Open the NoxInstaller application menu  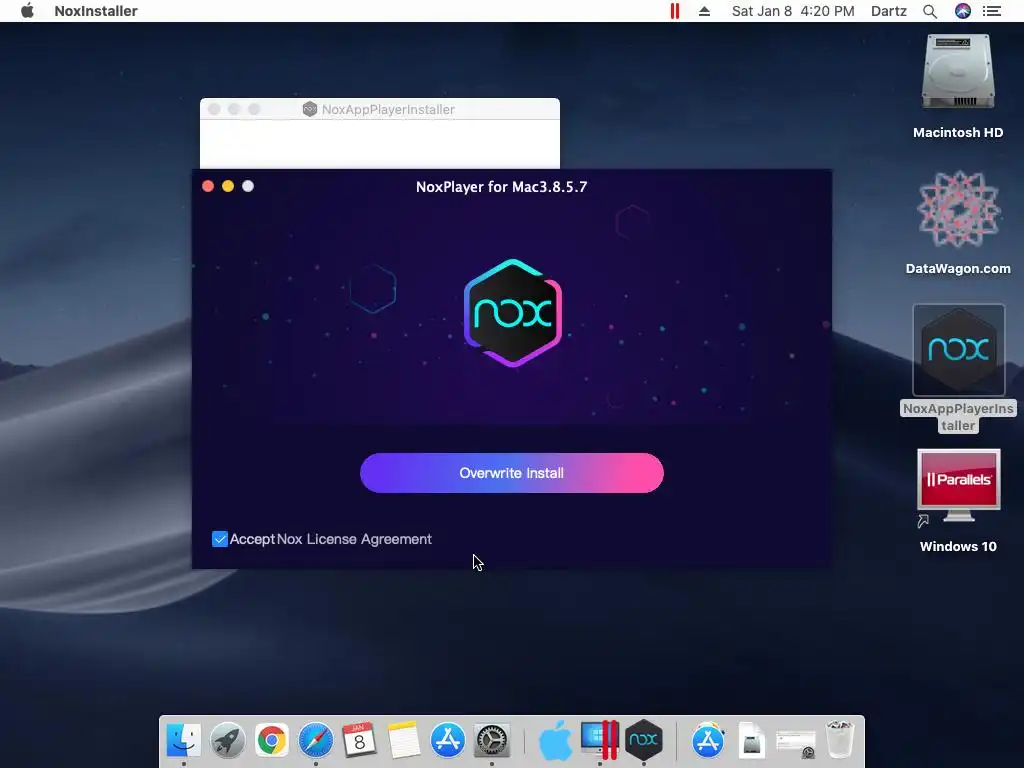coord(96,11)
